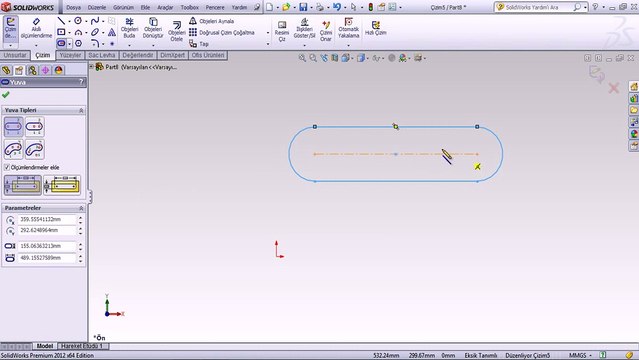The image size is (639, 360).
Task: Open Akıllı ölçümlendirme dropdown arrow
Action: 36,45
